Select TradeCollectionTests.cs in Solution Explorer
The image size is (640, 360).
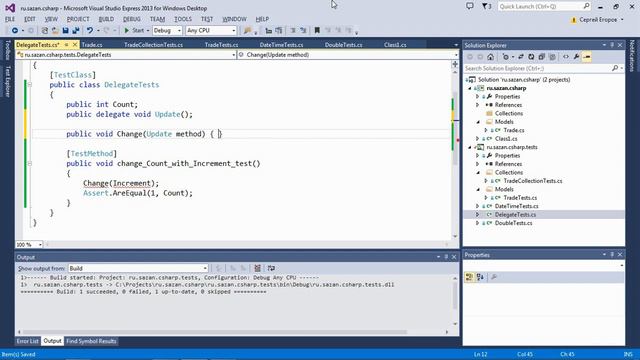click(x=533, y=181)
